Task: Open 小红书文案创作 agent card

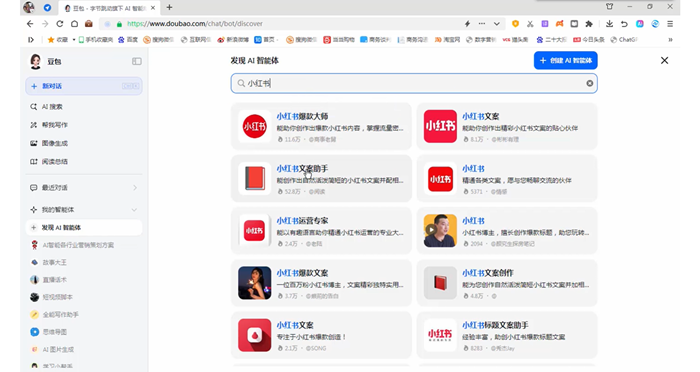Action: [x=507, y=283]
